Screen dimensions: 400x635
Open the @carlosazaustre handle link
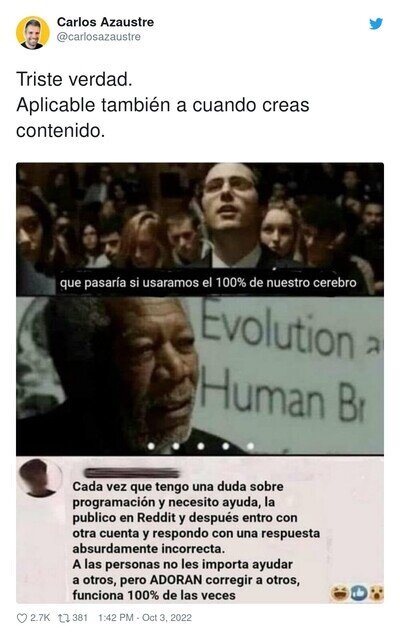click(99, 37)
